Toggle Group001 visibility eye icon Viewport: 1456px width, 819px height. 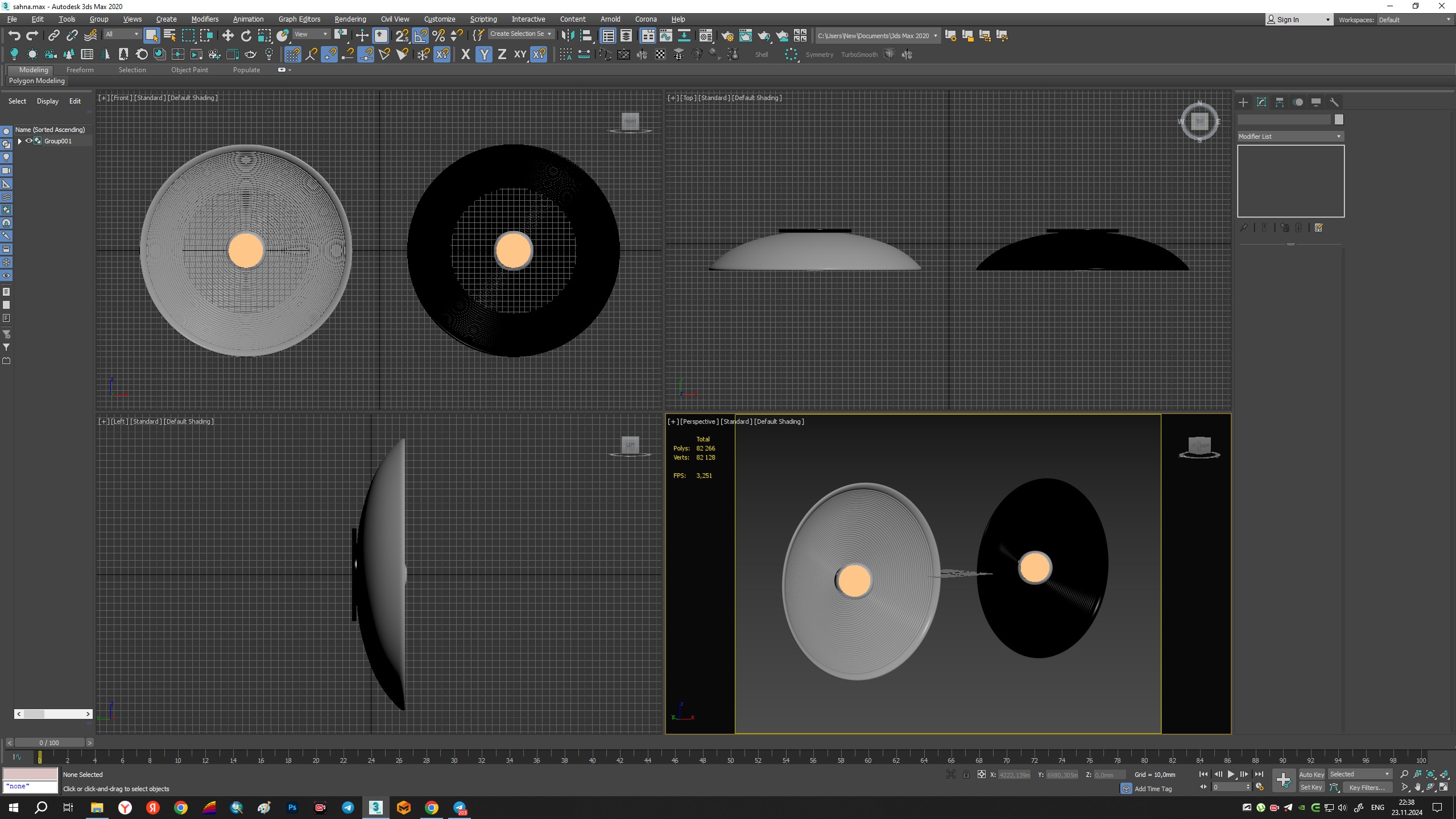click(28, 141)
